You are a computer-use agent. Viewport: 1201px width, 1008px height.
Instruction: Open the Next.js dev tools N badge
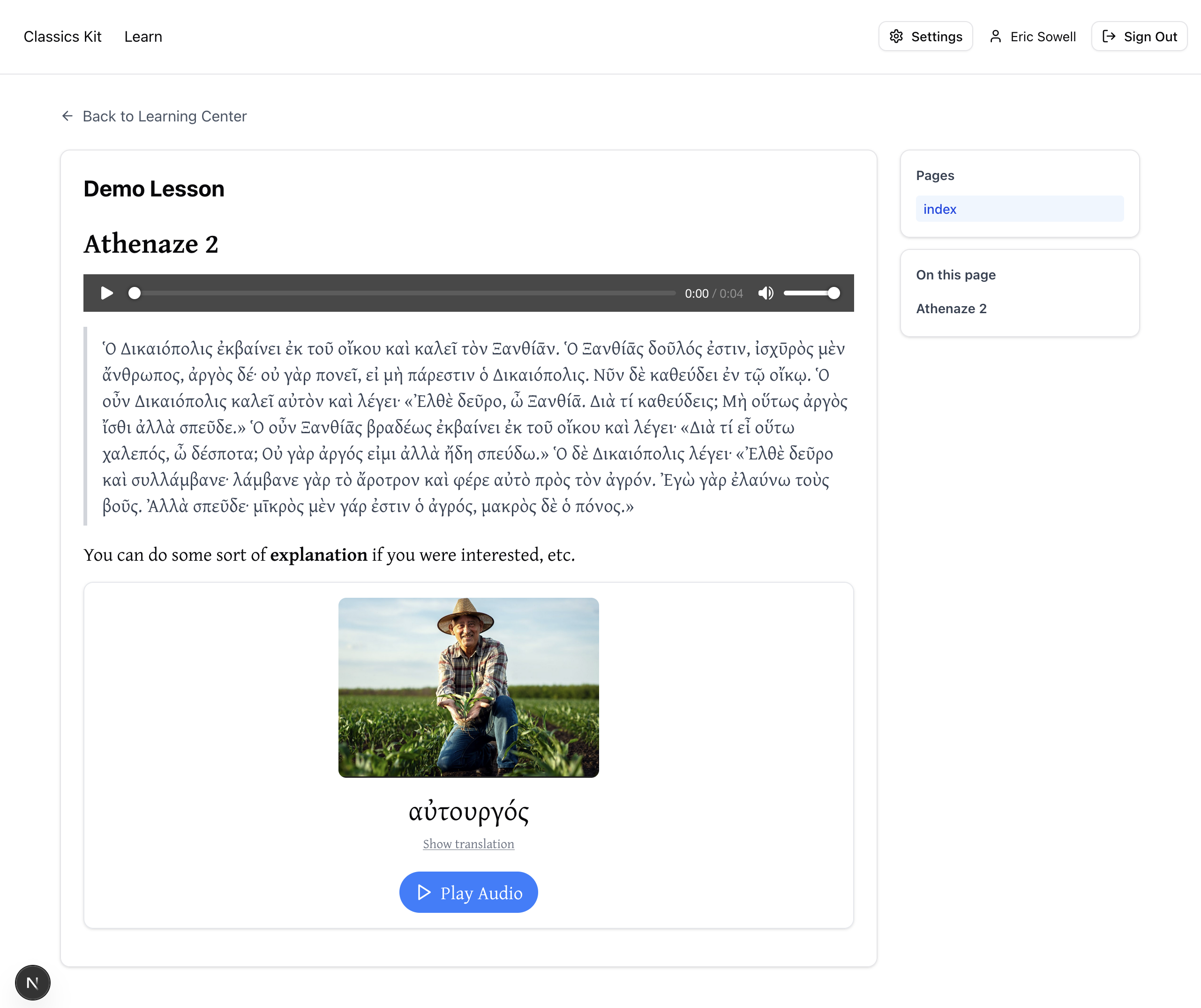pos(33,982)
